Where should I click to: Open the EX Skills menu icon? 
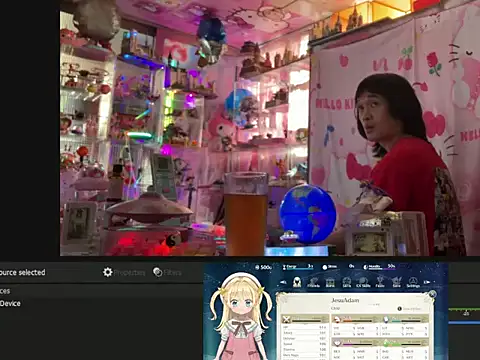tap(363, 282)
